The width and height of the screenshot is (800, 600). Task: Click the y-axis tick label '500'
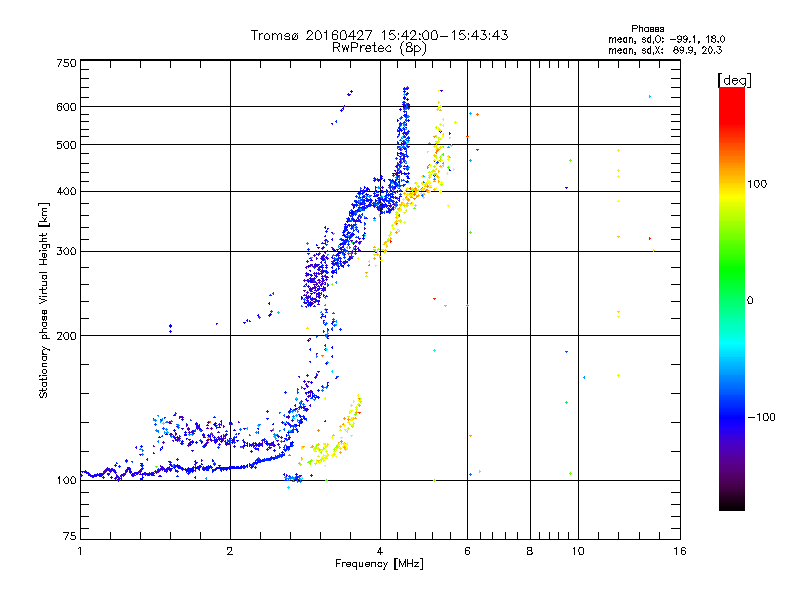tap(66, 145)
